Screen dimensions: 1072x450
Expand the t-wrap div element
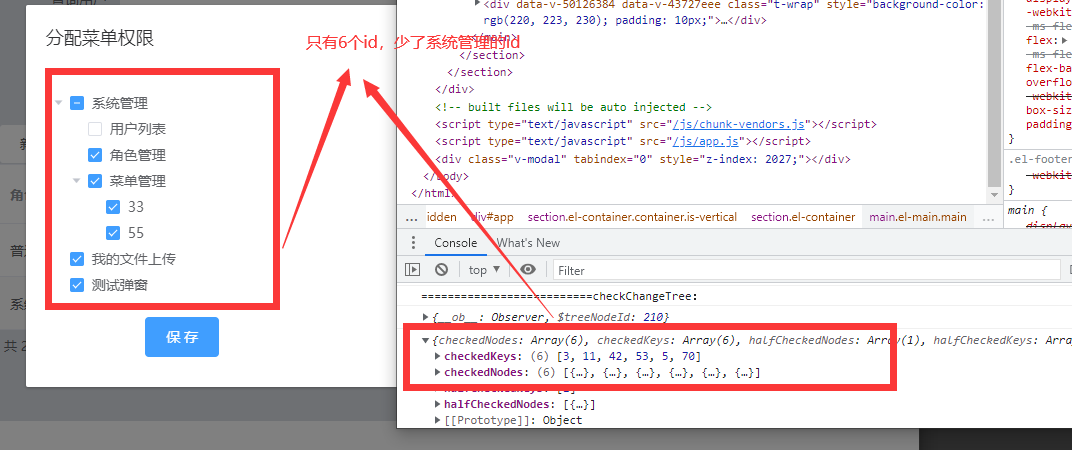click(x=477, y=4)
